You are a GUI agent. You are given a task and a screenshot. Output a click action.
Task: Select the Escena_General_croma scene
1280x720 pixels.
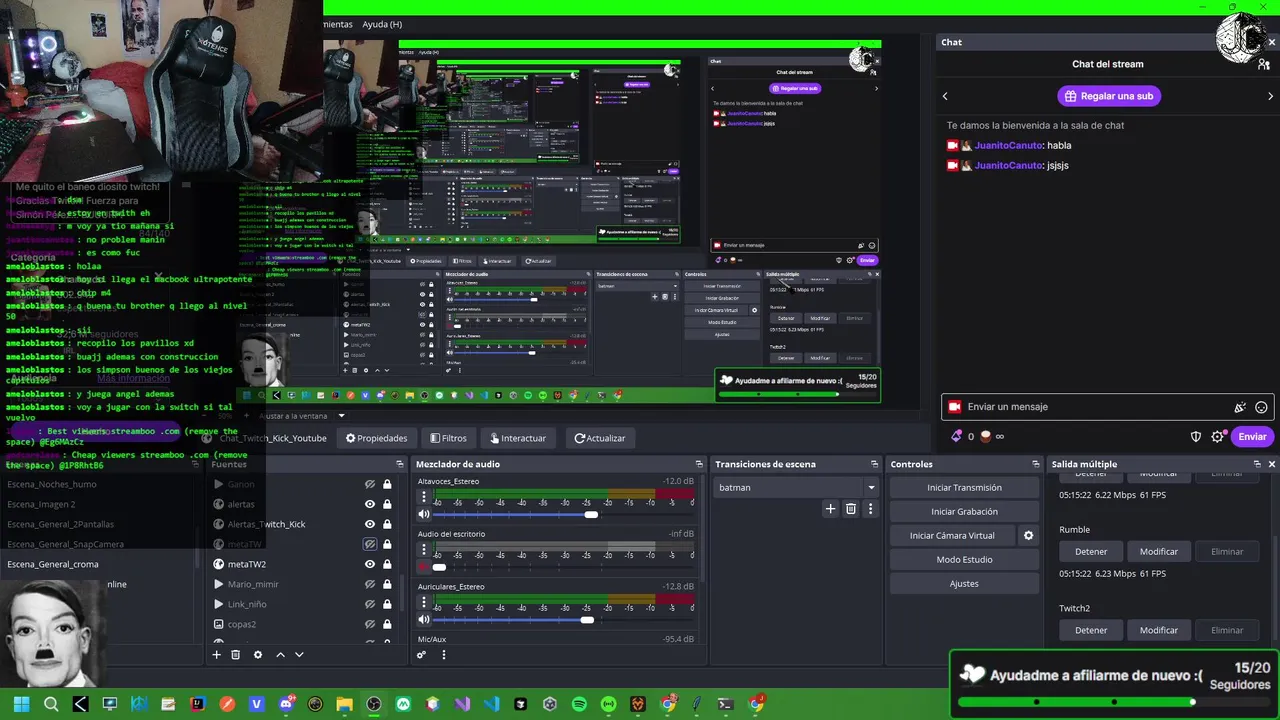click(x=53, y=564)
